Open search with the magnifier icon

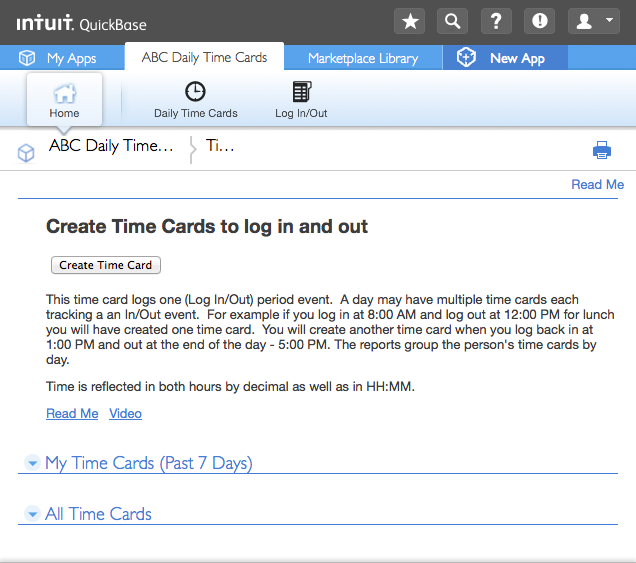[x=452, y=21]
